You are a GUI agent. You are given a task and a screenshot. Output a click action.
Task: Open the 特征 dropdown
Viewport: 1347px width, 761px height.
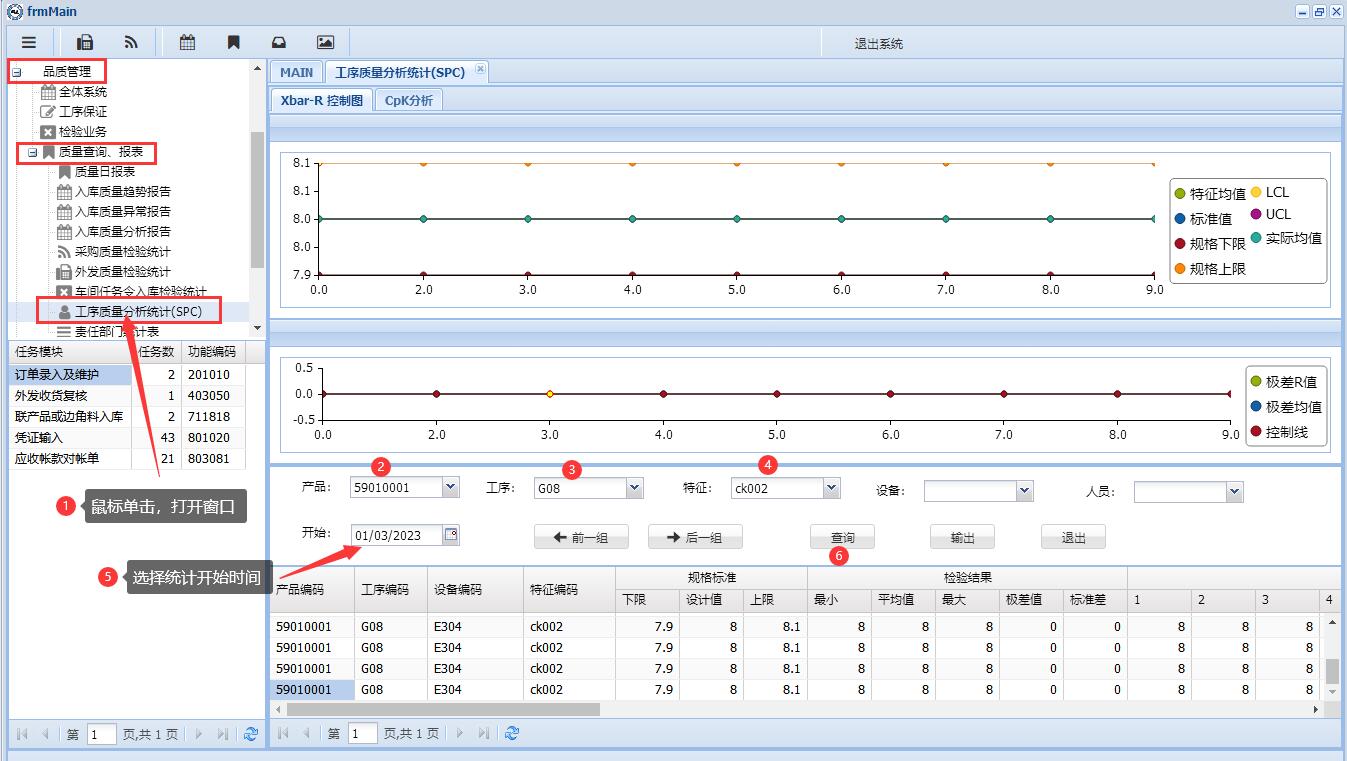(x=831, y=488)
